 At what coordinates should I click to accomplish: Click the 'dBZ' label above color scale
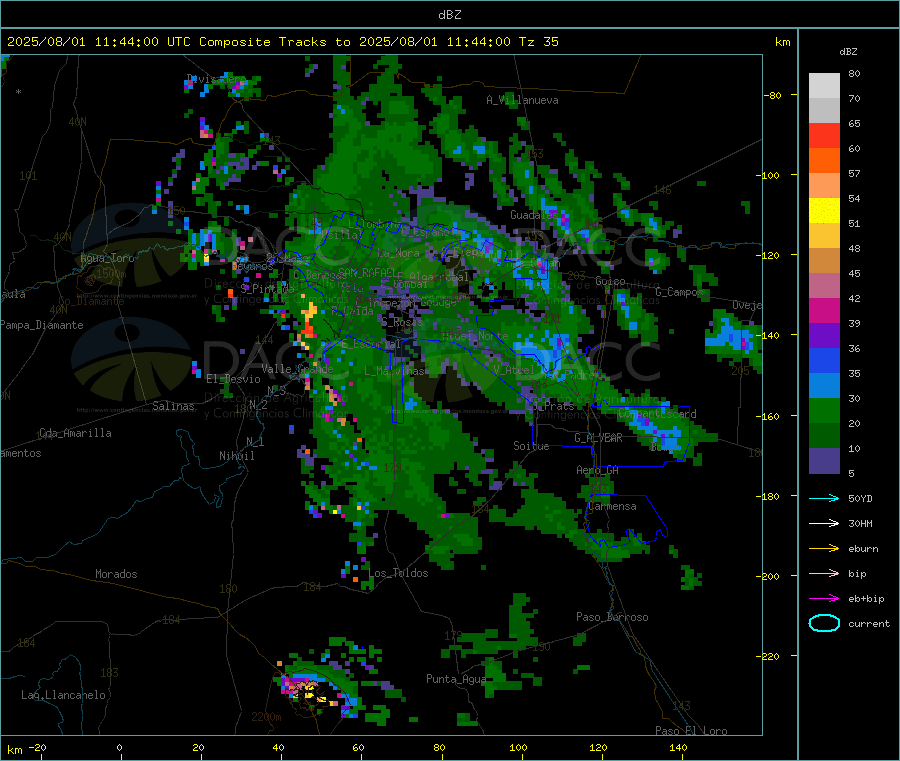coord(848,52)
